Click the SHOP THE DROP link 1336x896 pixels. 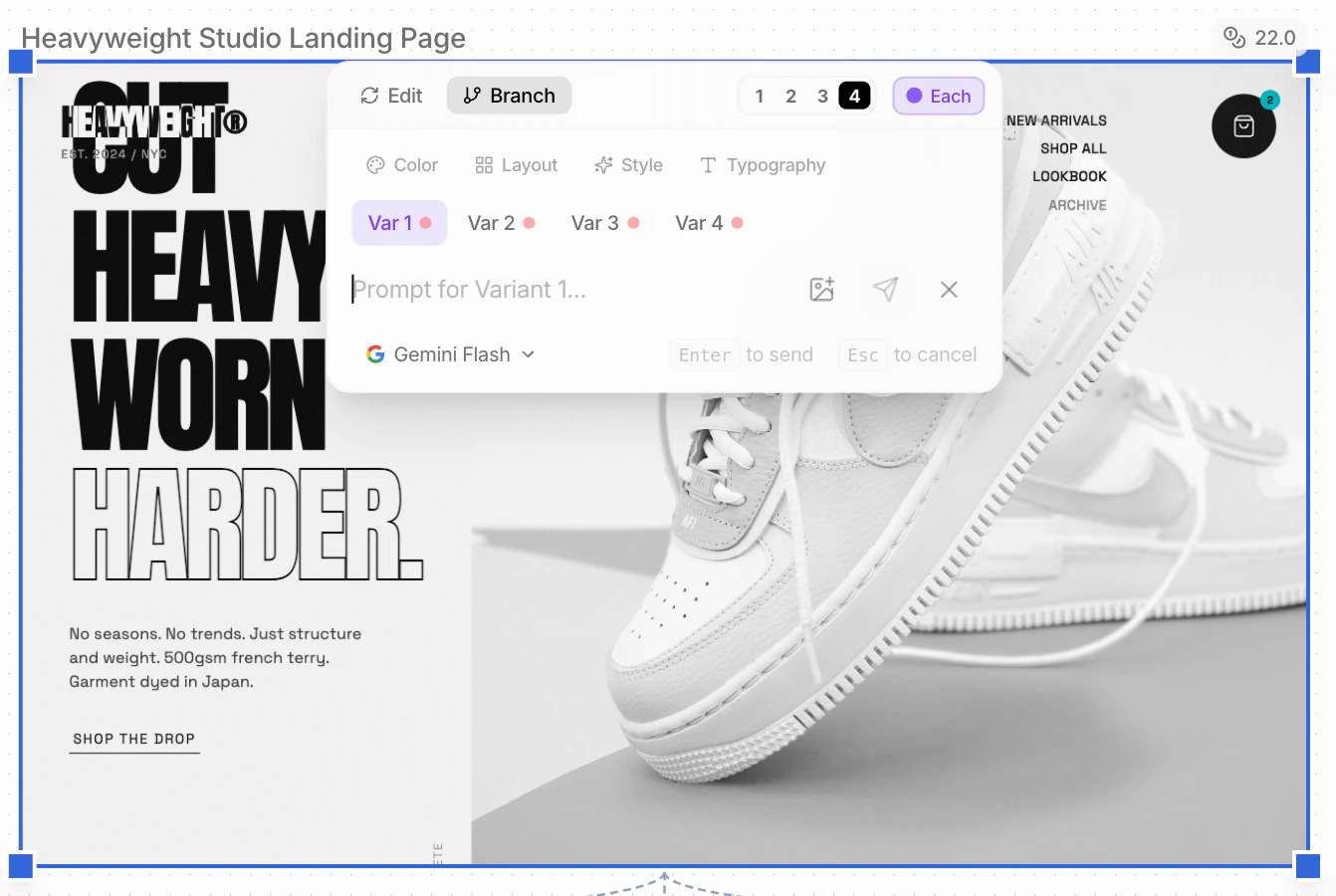point(133,739)
